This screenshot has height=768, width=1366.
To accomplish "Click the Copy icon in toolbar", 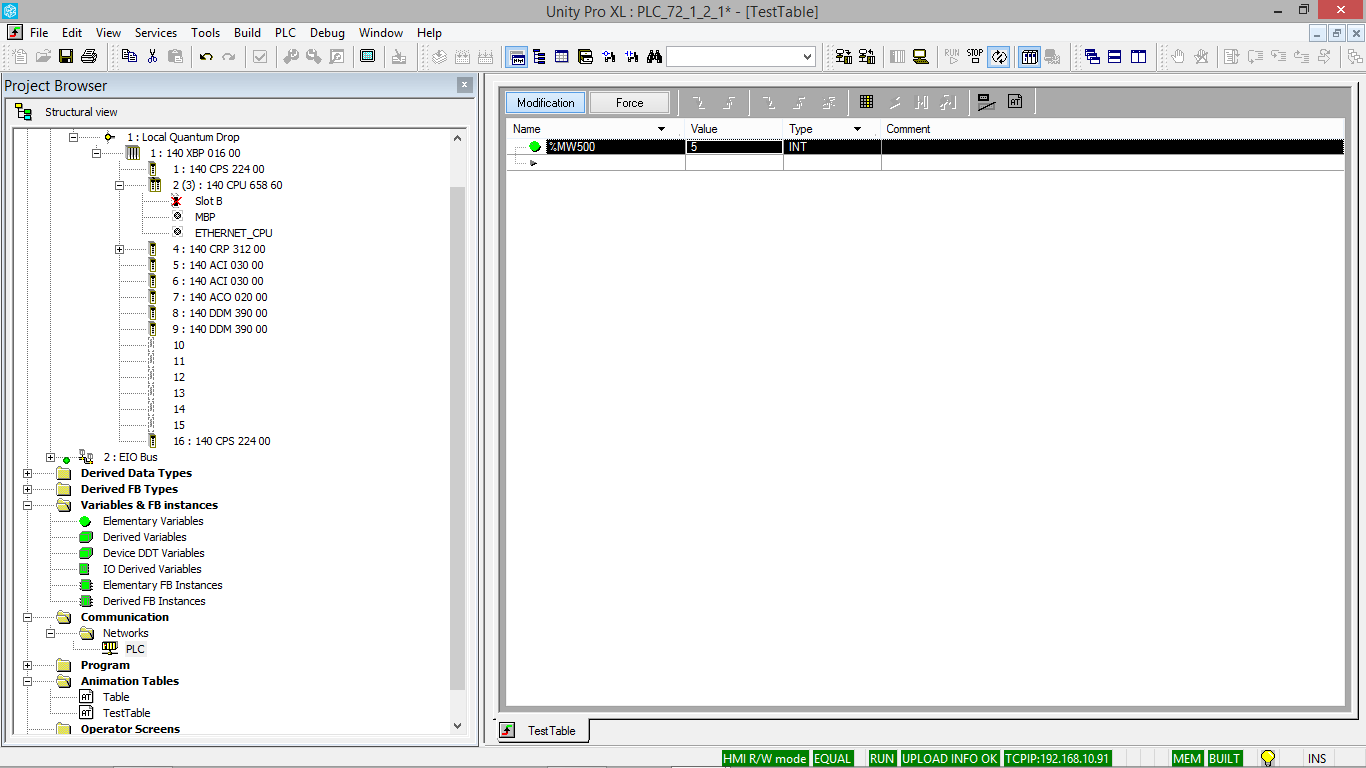I will 129,56.
